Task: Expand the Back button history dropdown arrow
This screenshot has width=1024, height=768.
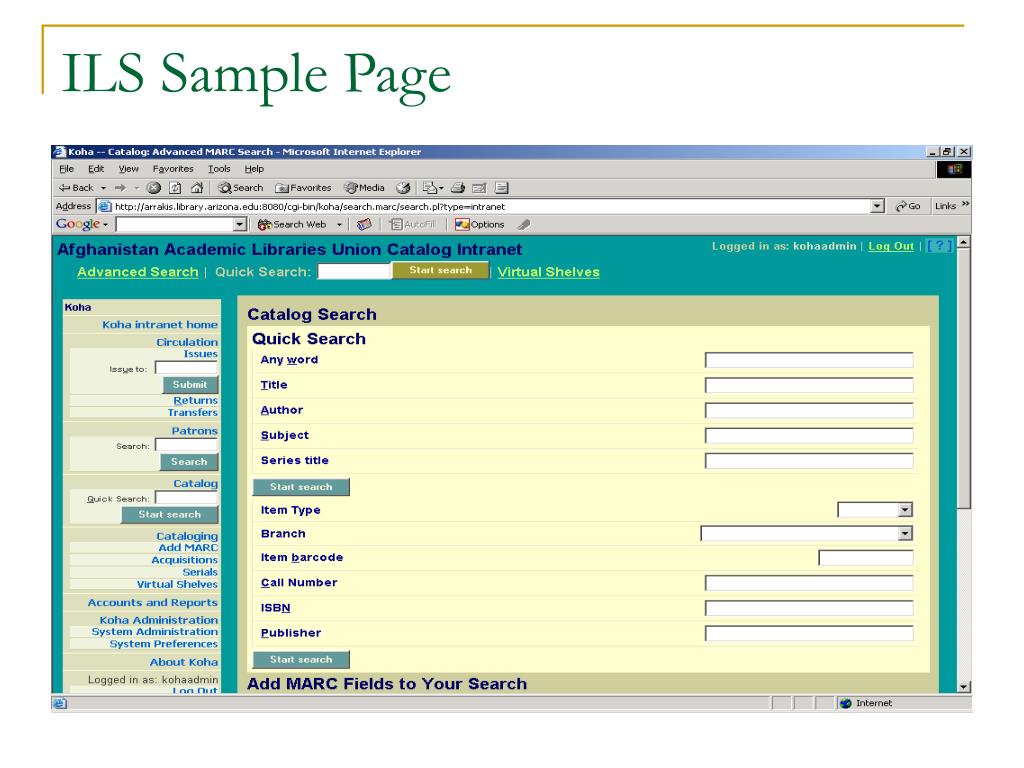Action: [x=103, y=188]
